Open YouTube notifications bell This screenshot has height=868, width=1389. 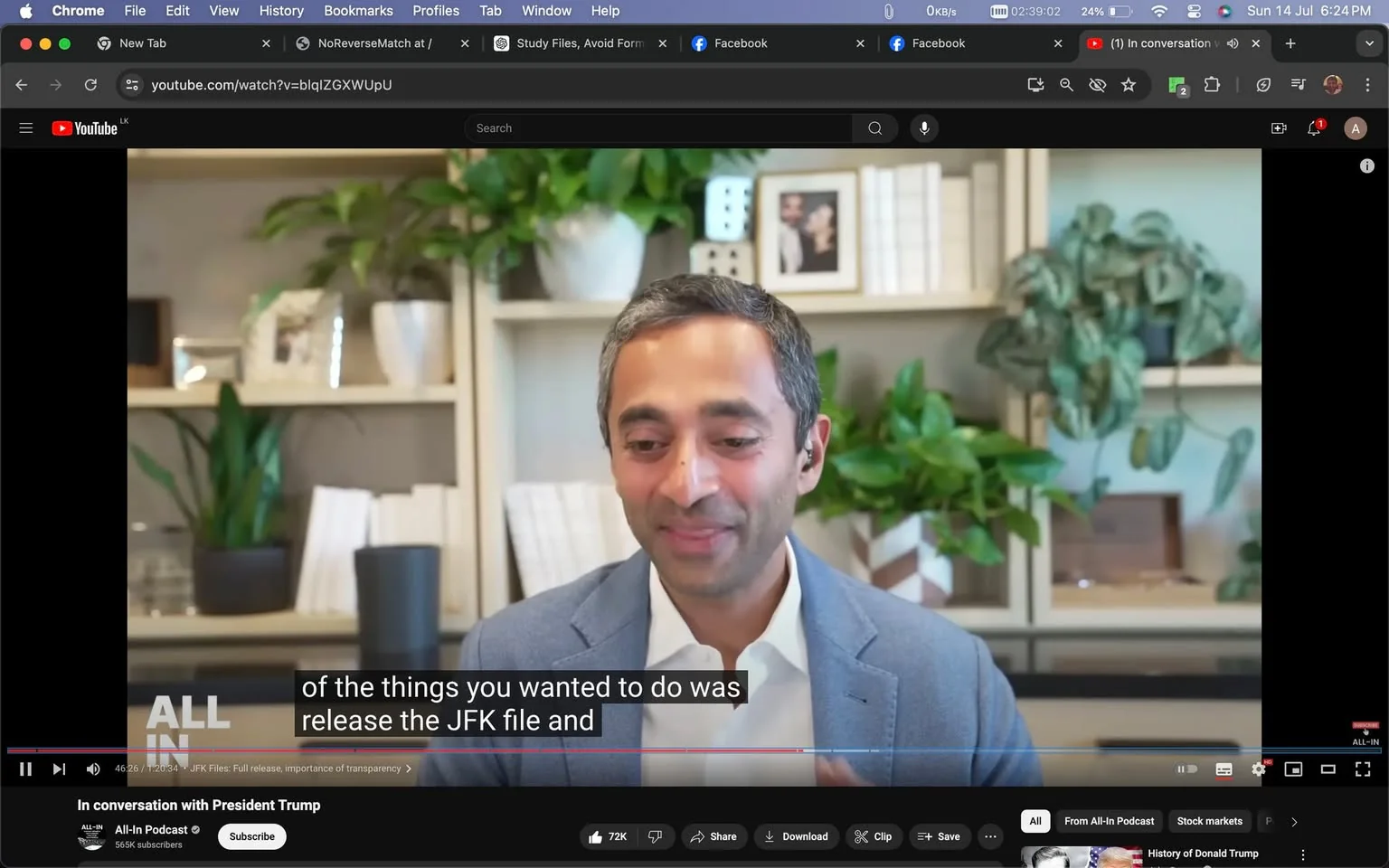click(1315, 128)
